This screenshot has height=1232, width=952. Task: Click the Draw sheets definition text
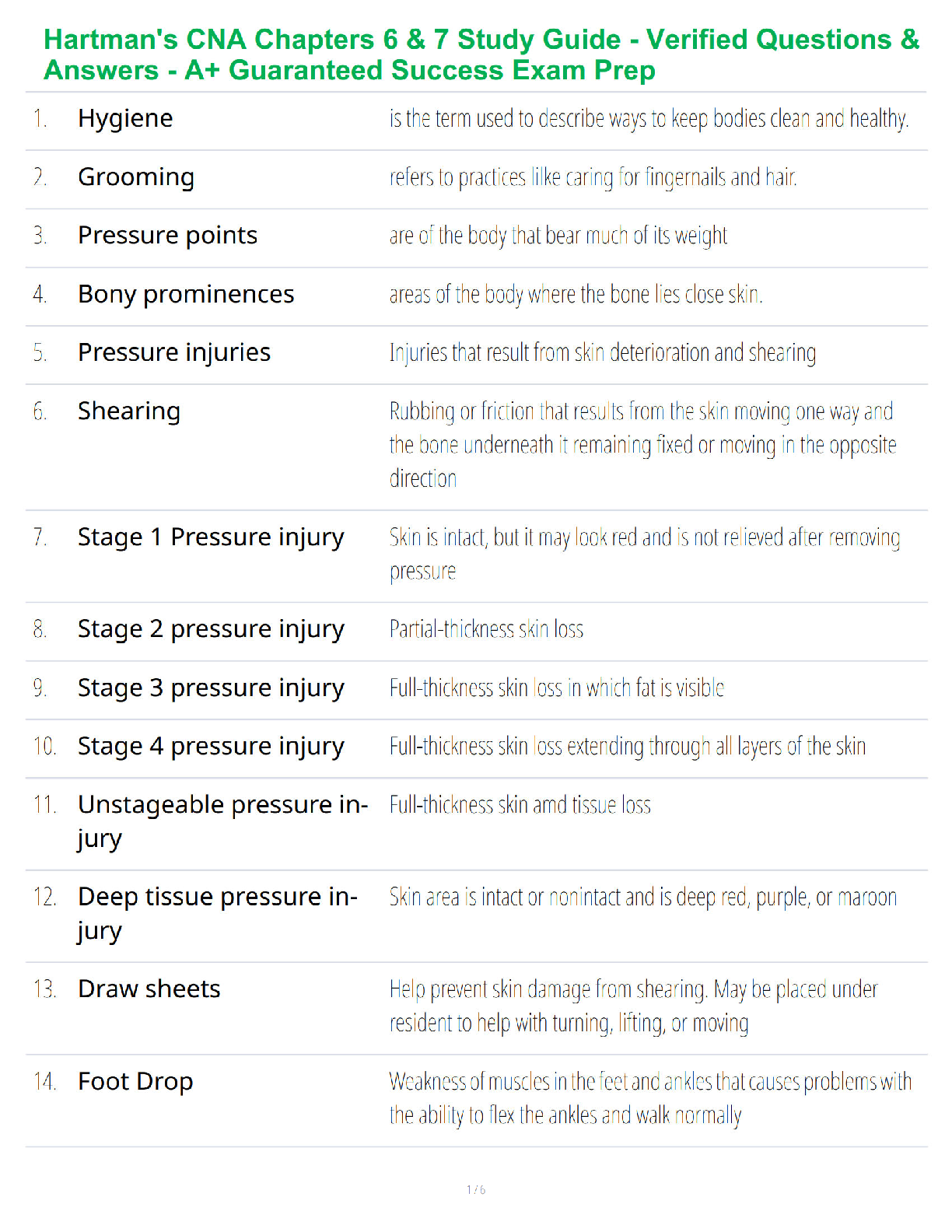point(634,1006)
